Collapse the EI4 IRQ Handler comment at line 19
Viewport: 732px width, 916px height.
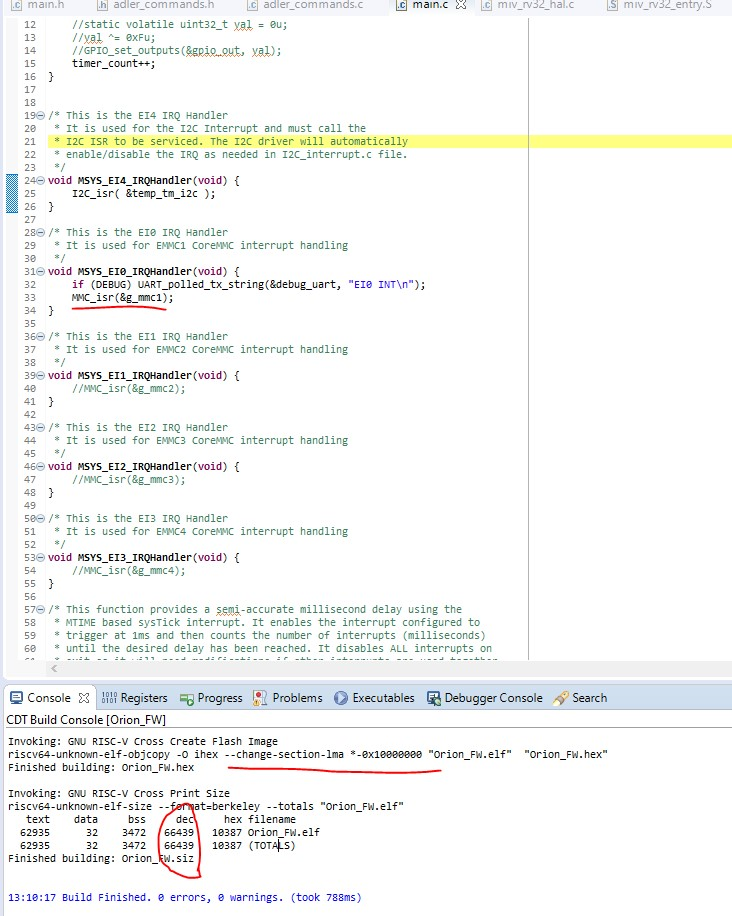[41, 116]
